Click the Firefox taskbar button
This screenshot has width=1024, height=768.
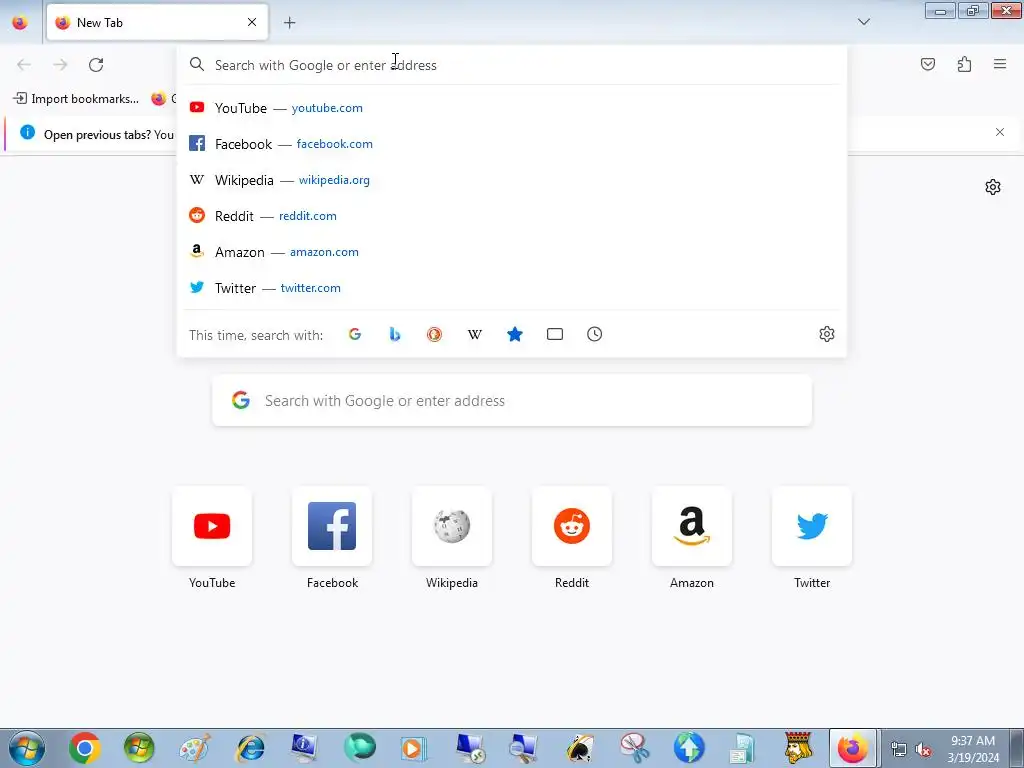(x=853, y=748)
